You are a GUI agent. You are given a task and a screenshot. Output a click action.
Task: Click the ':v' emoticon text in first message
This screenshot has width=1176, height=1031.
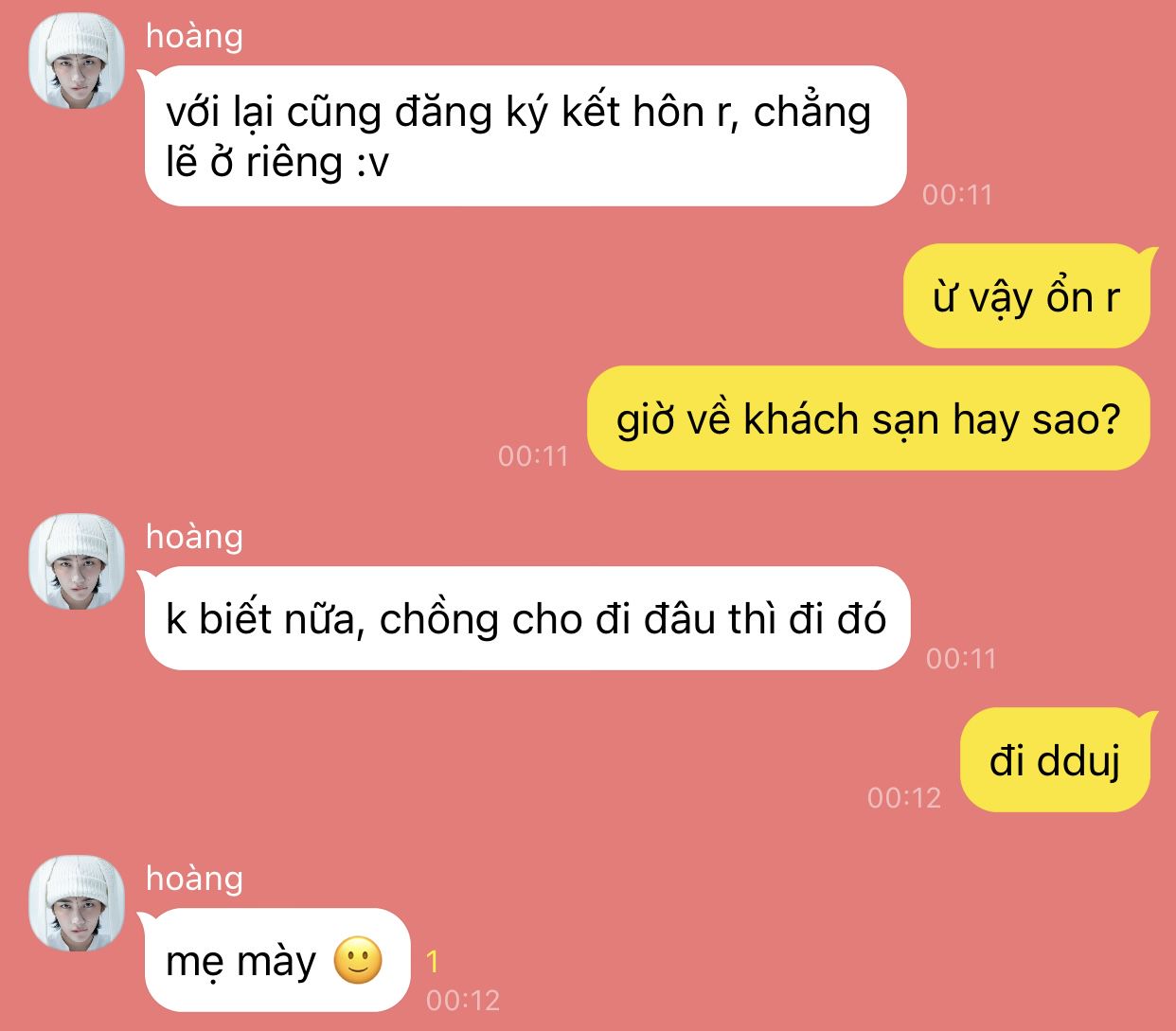click(x=373, y=163)
